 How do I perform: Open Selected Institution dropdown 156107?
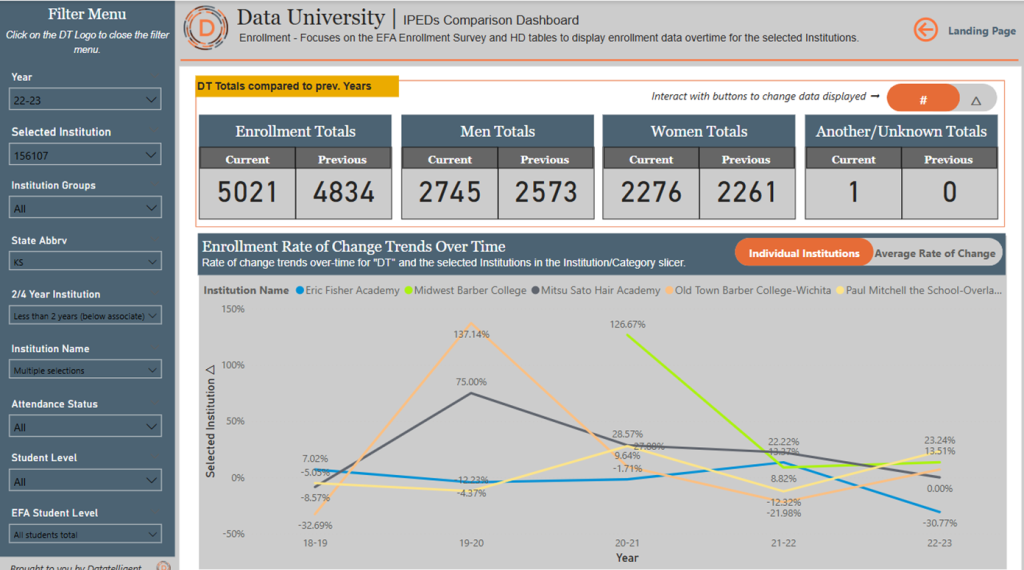click(86, 155)
